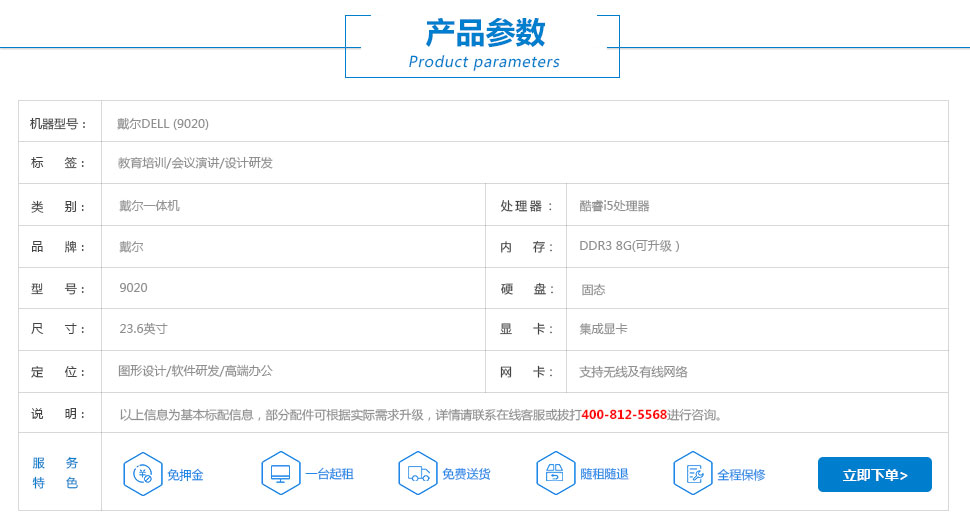The image size is (970, 529).
Task: Select the 全程保修 label text
Action: [x=741, y=475]
